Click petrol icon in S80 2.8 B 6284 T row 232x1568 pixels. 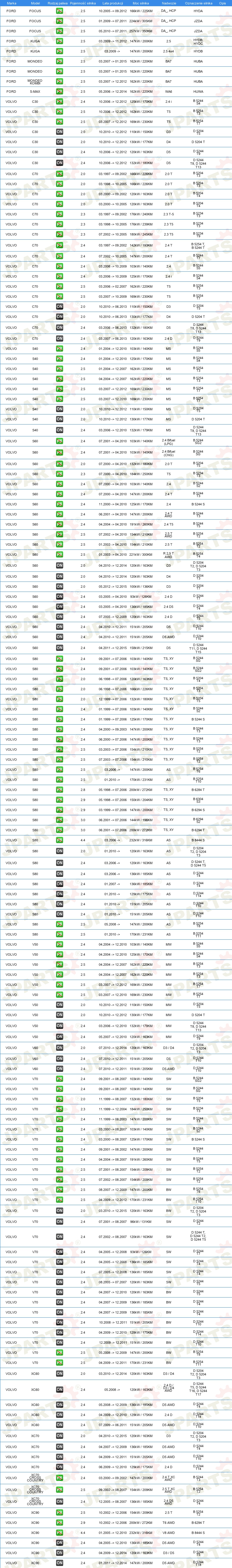coord(59,789)
